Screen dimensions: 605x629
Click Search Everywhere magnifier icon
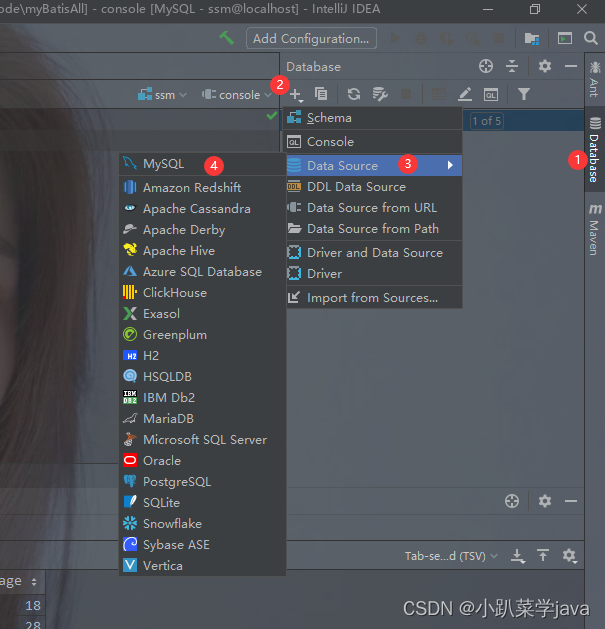[591, 39]
